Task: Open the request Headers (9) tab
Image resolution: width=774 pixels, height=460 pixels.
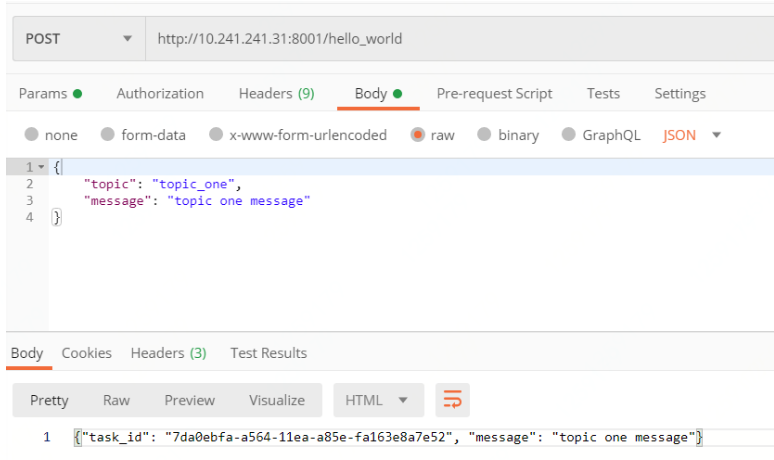Action: coord(276,93)
